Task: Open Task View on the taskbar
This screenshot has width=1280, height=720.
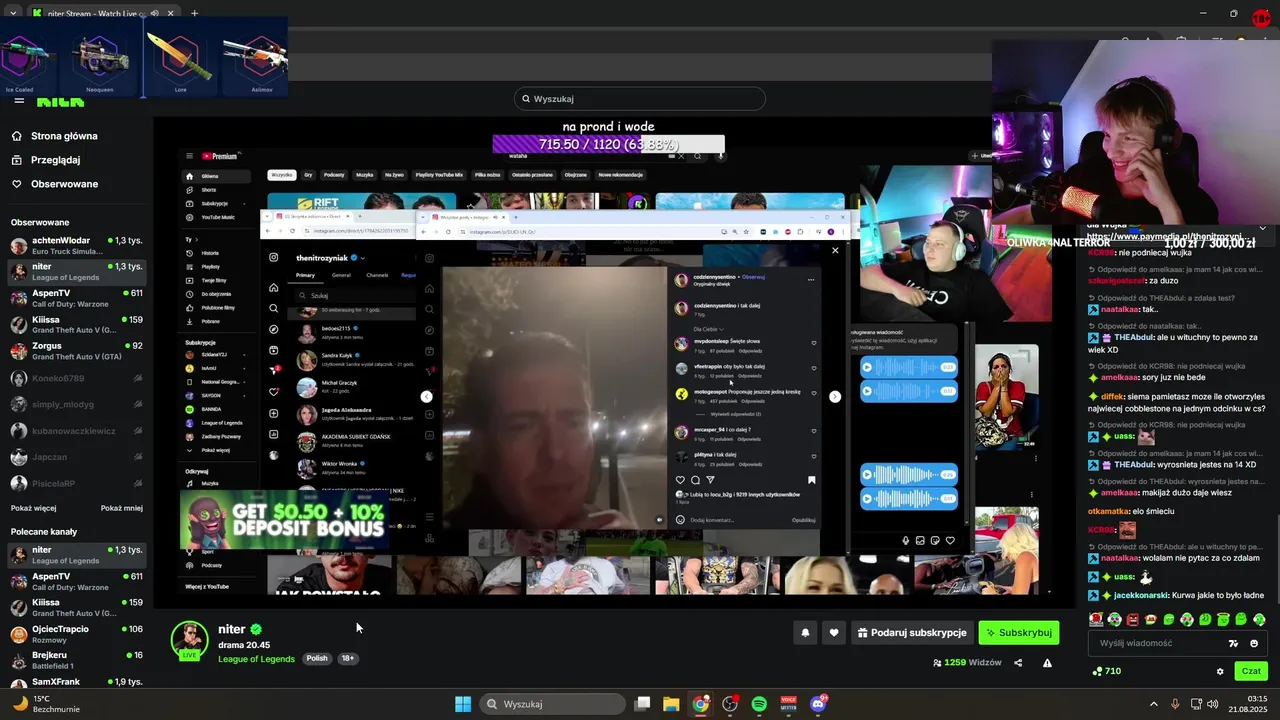Action: click(x=643, y=704)
